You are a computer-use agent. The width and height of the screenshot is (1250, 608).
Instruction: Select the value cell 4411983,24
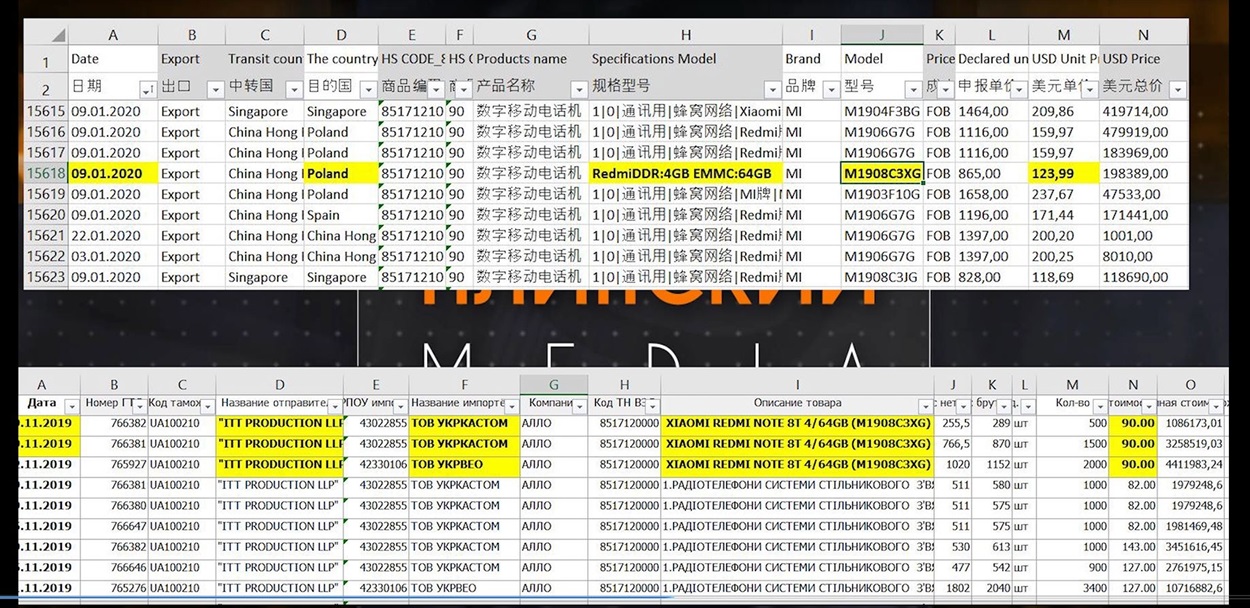pyautogui.click(x=1190, y=464)
